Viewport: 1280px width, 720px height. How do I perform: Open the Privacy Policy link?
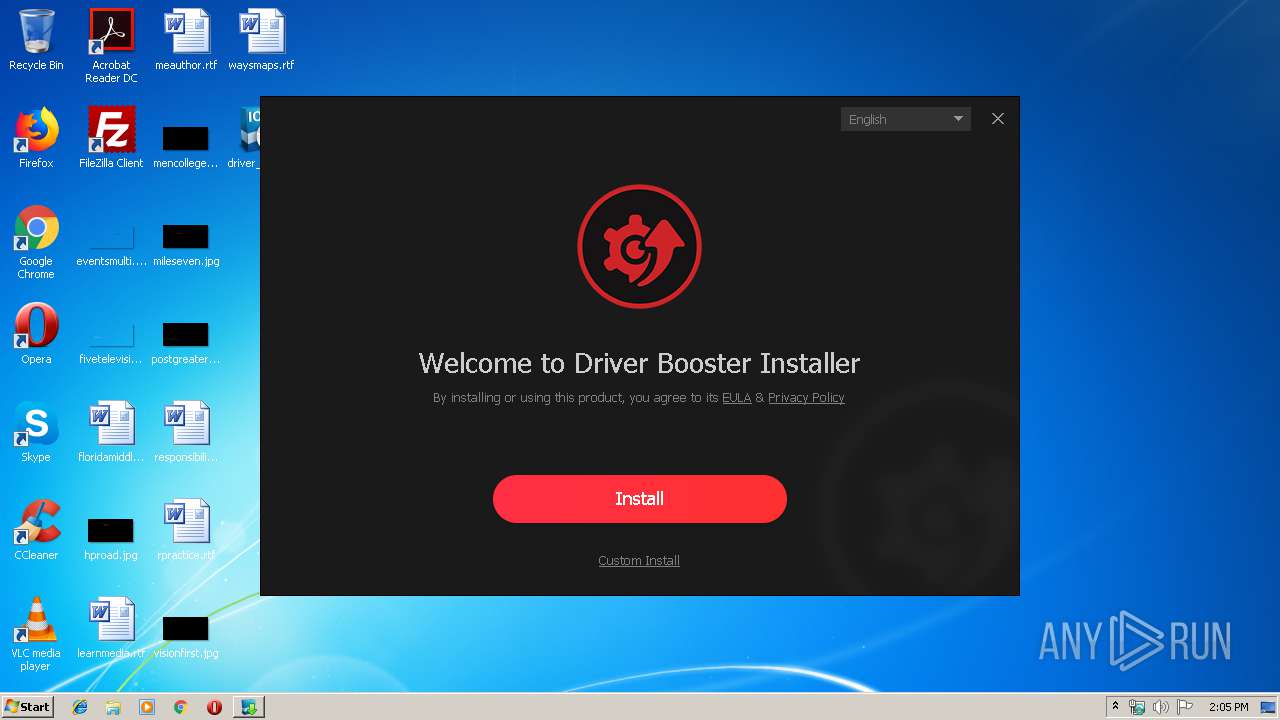806,398
